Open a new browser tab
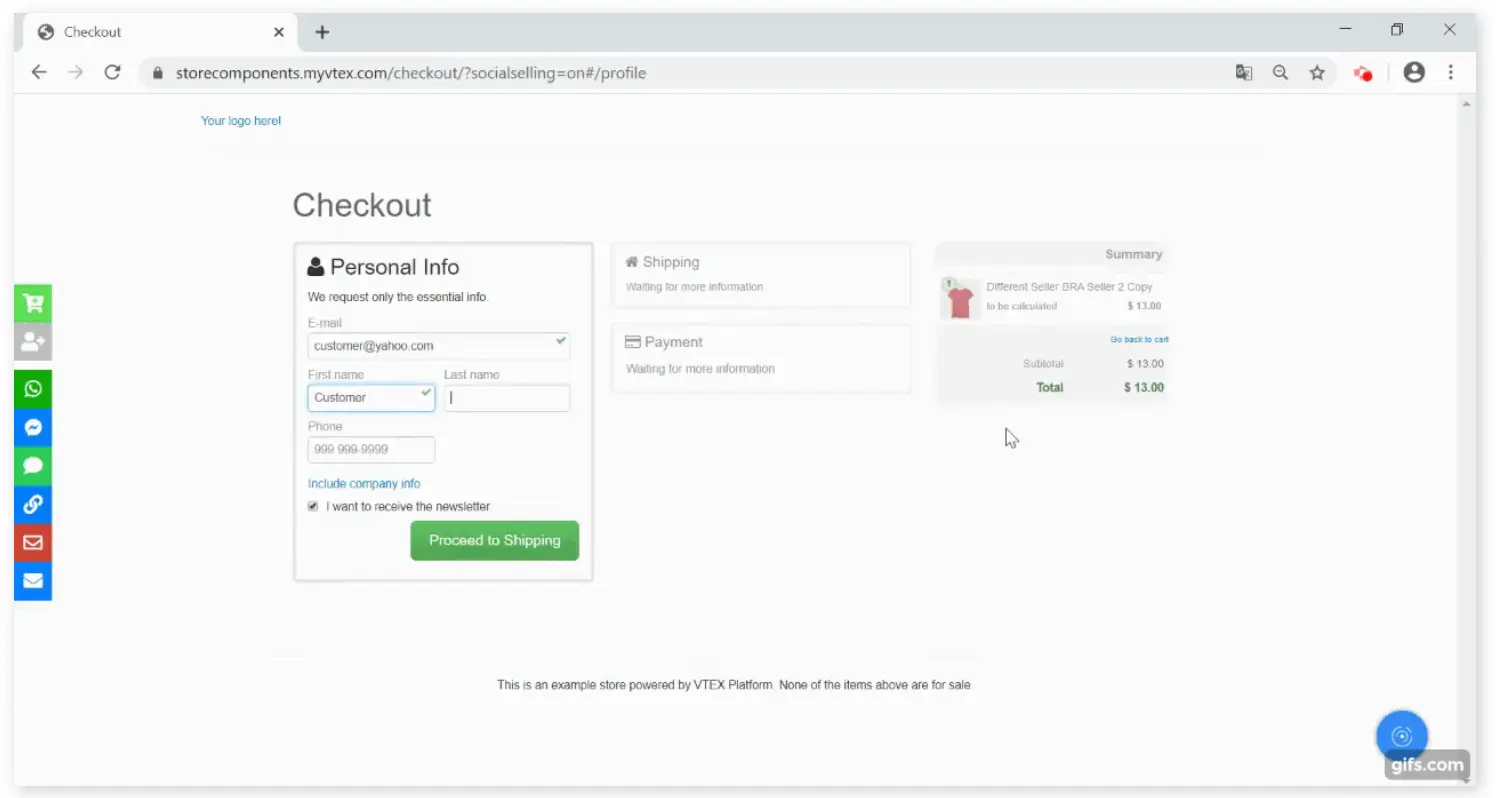1496x798 pixels. [322, 32]
